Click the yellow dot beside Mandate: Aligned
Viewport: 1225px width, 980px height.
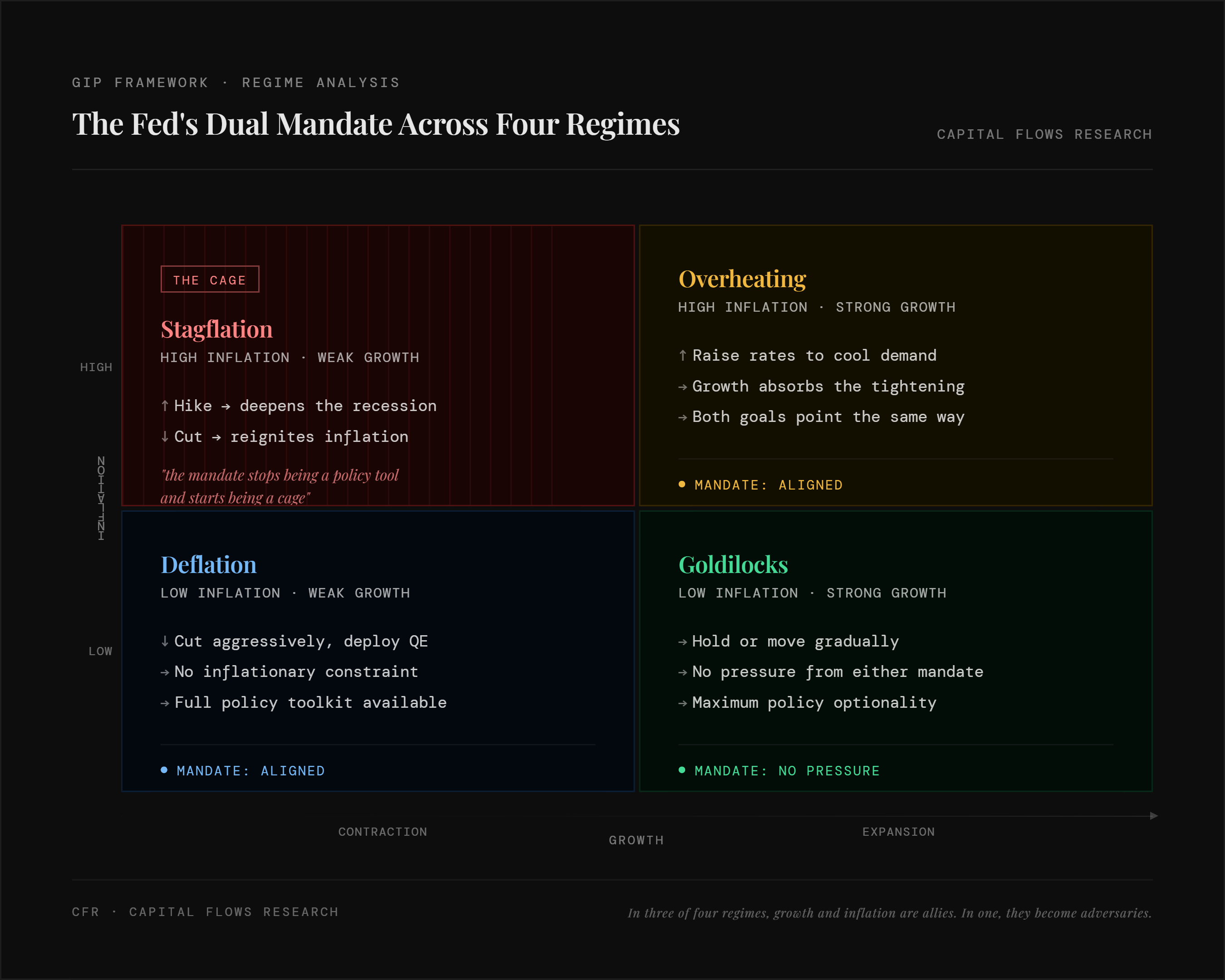[x=682, y=485]
